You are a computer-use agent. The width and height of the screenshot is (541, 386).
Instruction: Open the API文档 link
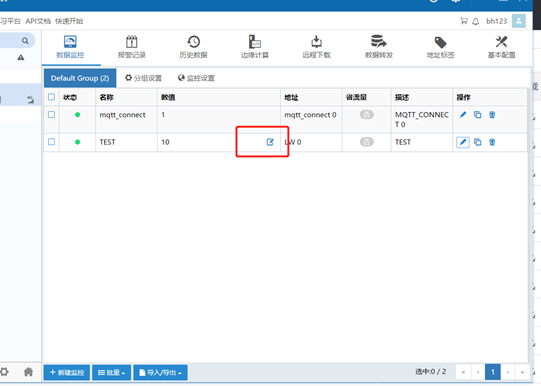point(38,21)
